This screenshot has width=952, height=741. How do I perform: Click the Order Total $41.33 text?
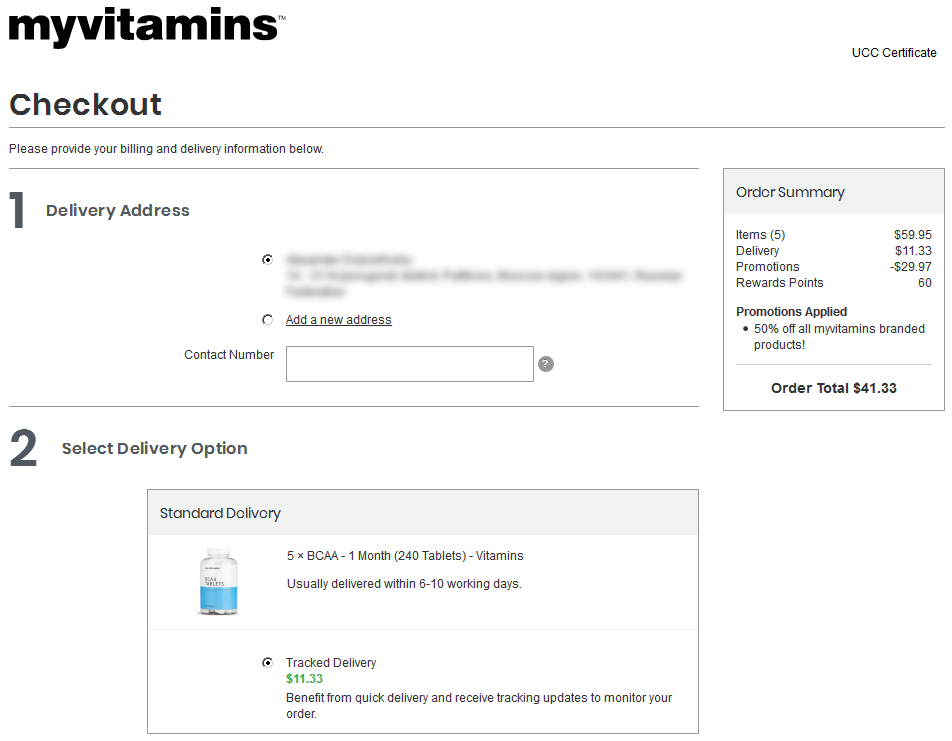833,388
